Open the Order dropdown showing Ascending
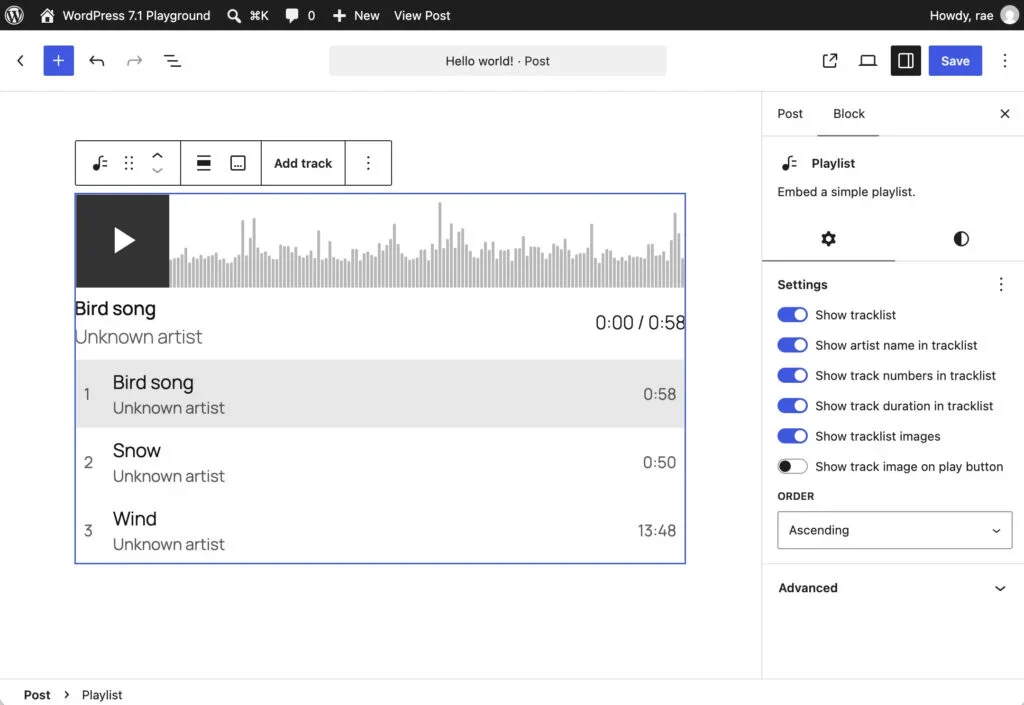 [894, 530]
